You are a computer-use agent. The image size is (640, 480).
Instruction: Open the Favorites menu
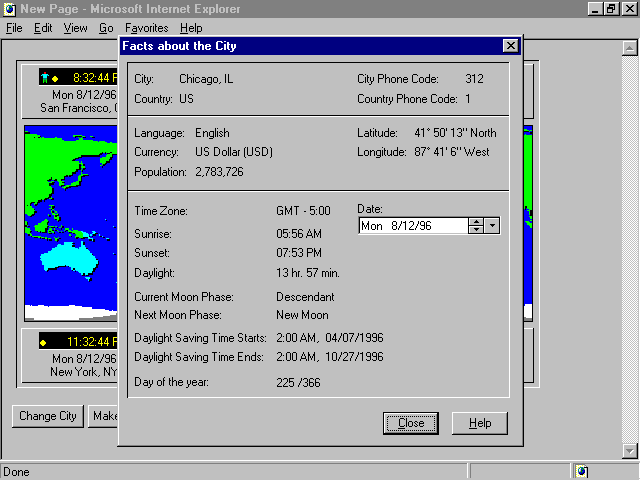[146, 28]
